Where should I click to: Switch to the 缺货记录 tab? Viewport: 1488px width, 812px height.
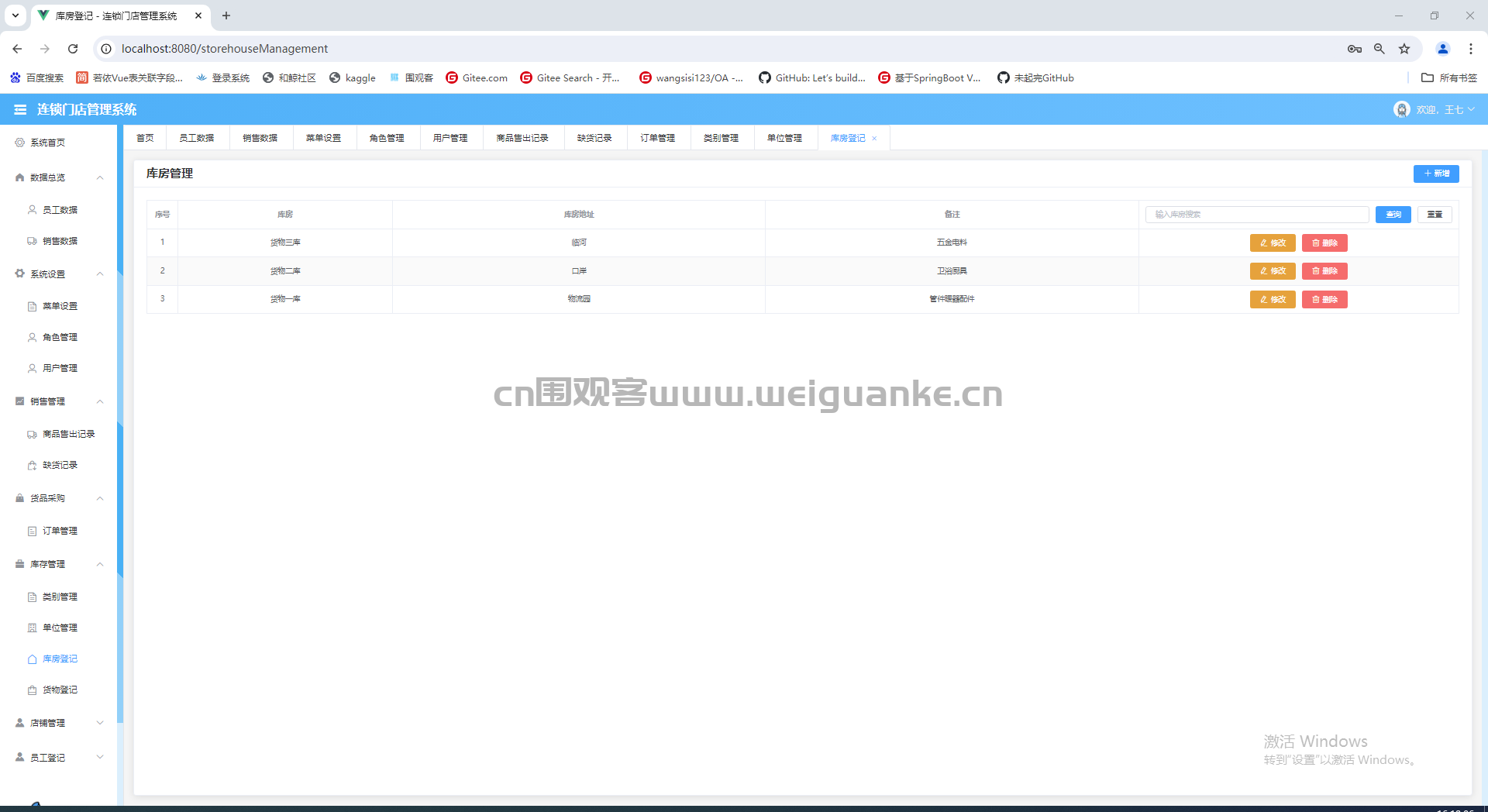point(595,138)
